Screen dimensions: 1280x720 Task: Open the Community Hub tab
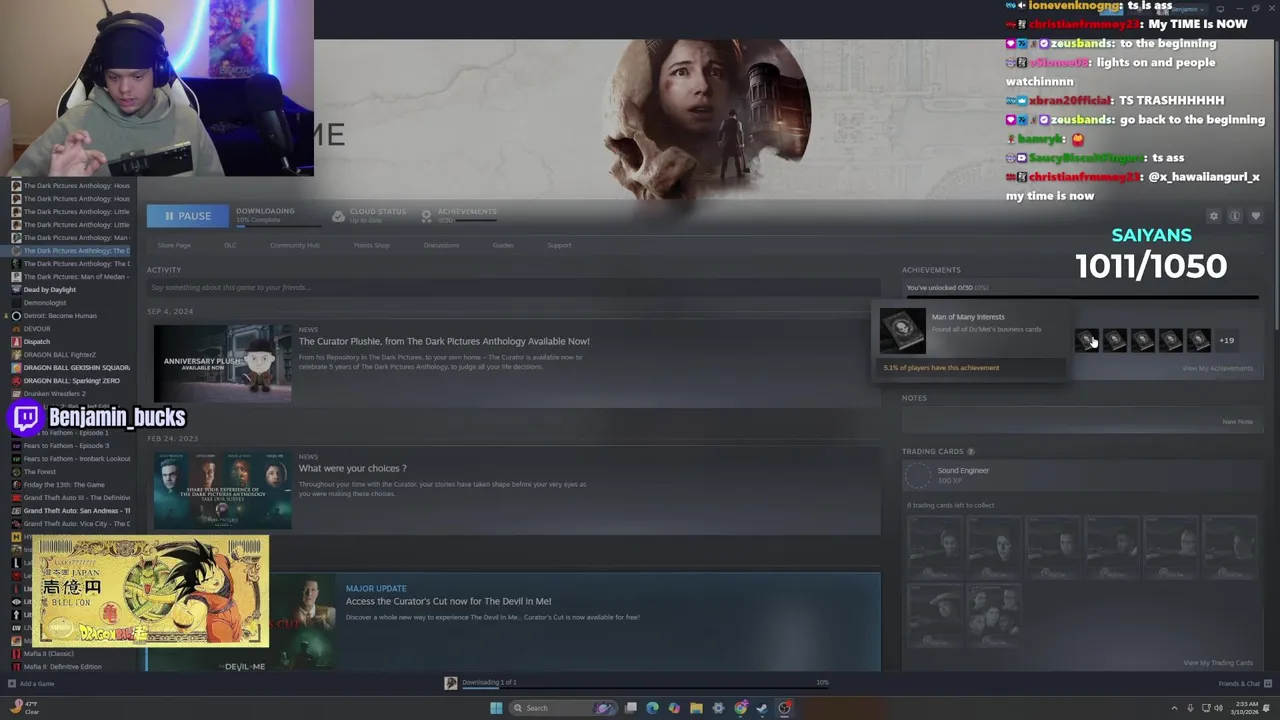[x=294, y=245]
